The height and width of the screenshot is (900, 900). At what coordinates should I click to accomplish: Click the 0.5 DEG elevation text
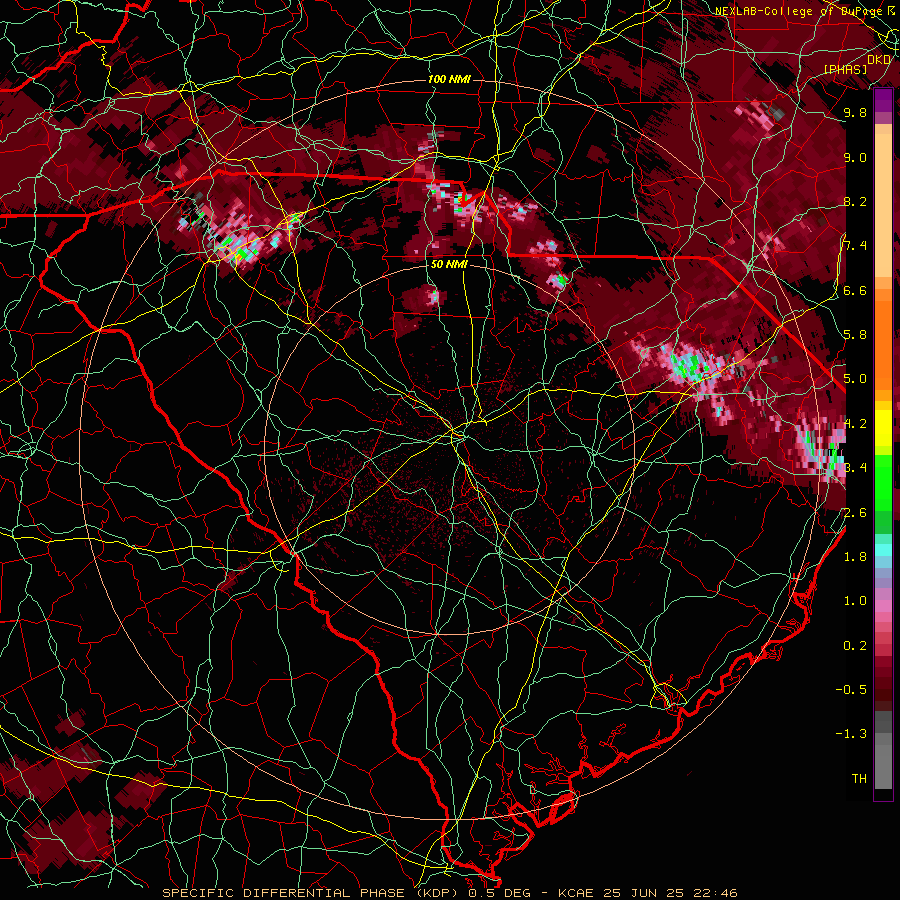(499, 893)
